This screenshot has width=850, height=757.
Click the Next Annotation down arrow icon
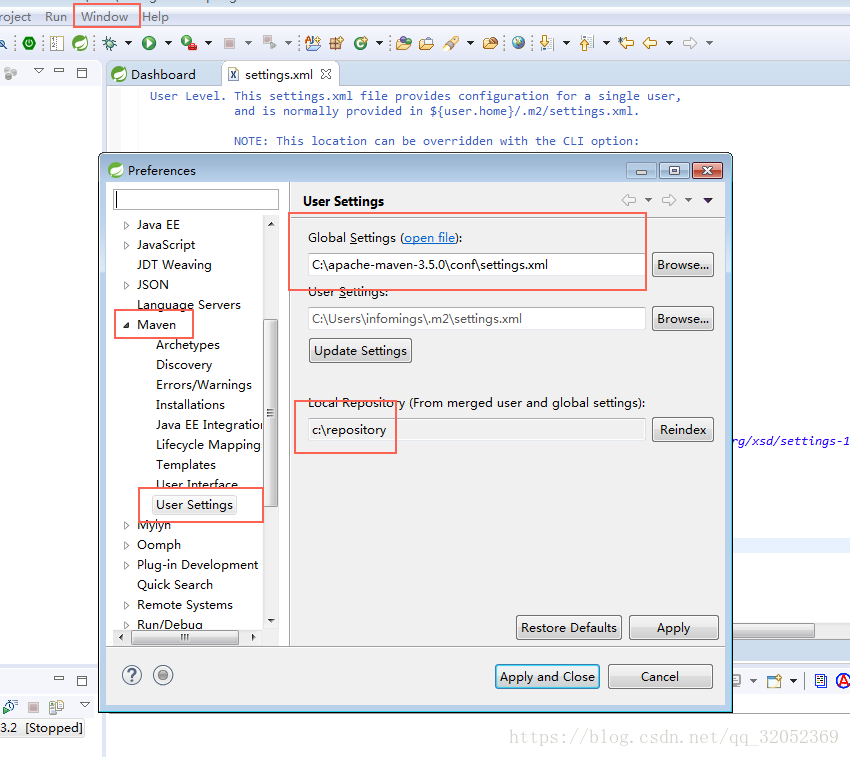[546, 43]
